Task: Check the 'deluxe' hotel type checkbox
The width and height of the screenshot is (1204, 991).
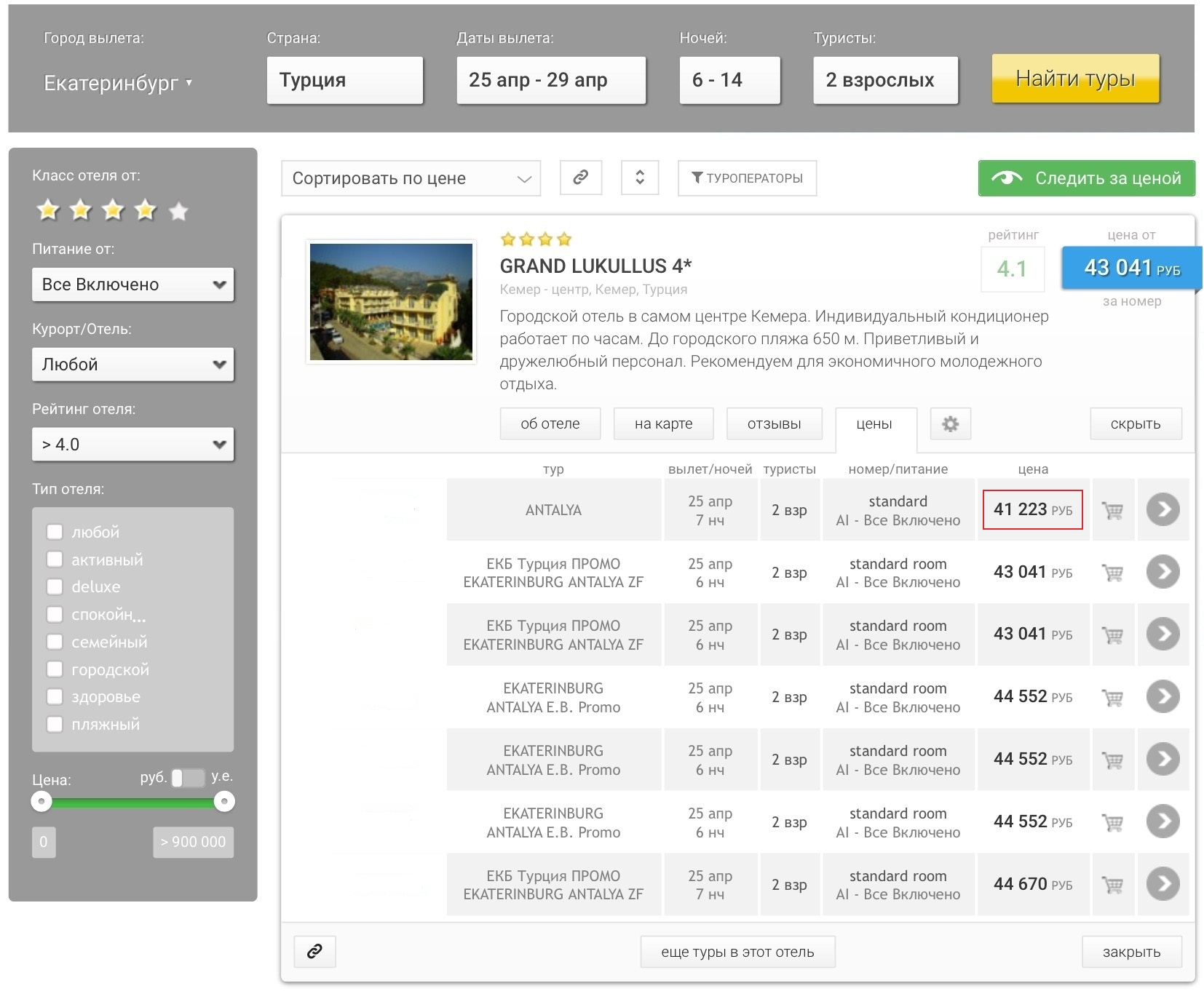Action: coord(55,586)
